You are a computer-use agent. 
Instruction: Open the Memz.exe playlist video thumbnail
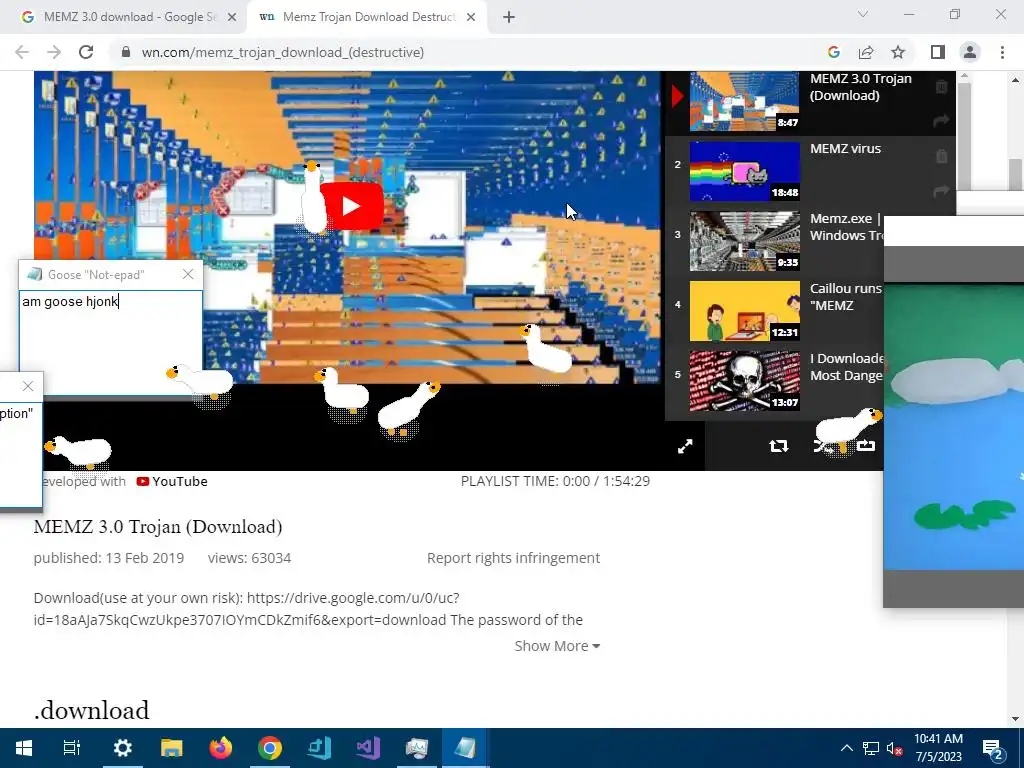tap(744, 241)
